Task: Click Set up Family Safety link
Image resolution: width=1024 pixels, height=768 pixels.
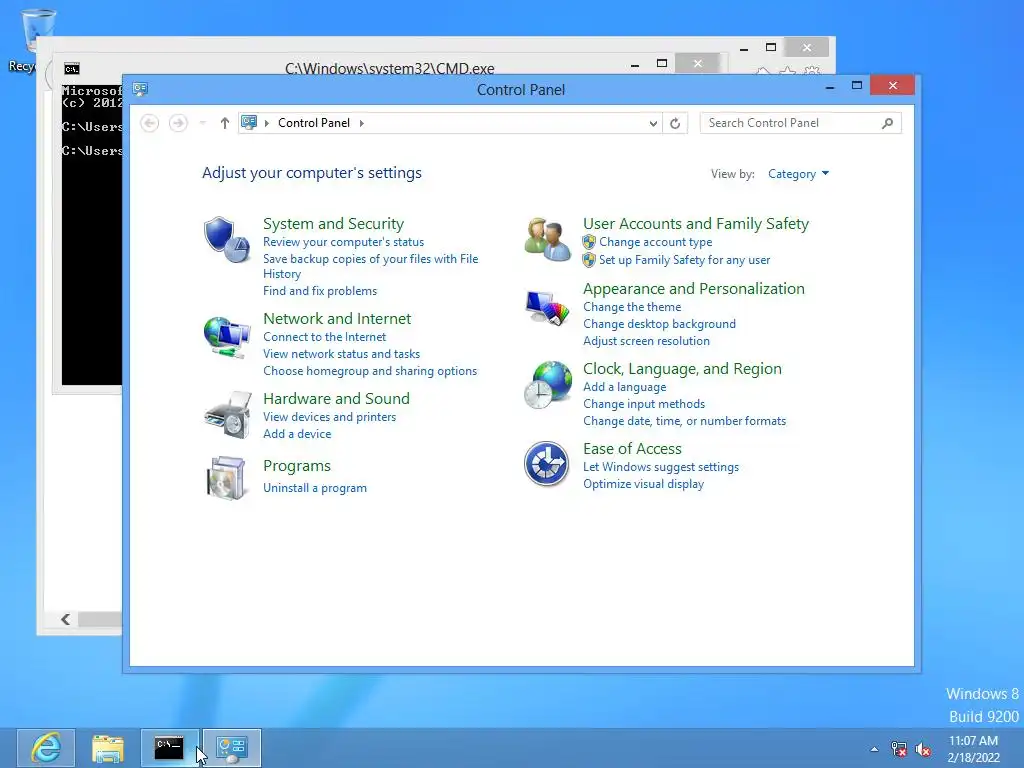Action: tap(684, 260)
